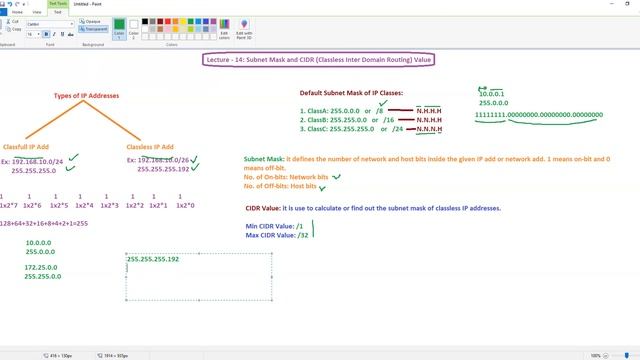
Task: Click the binary mask 11111111.00000000 text
Action: (539, 115)
